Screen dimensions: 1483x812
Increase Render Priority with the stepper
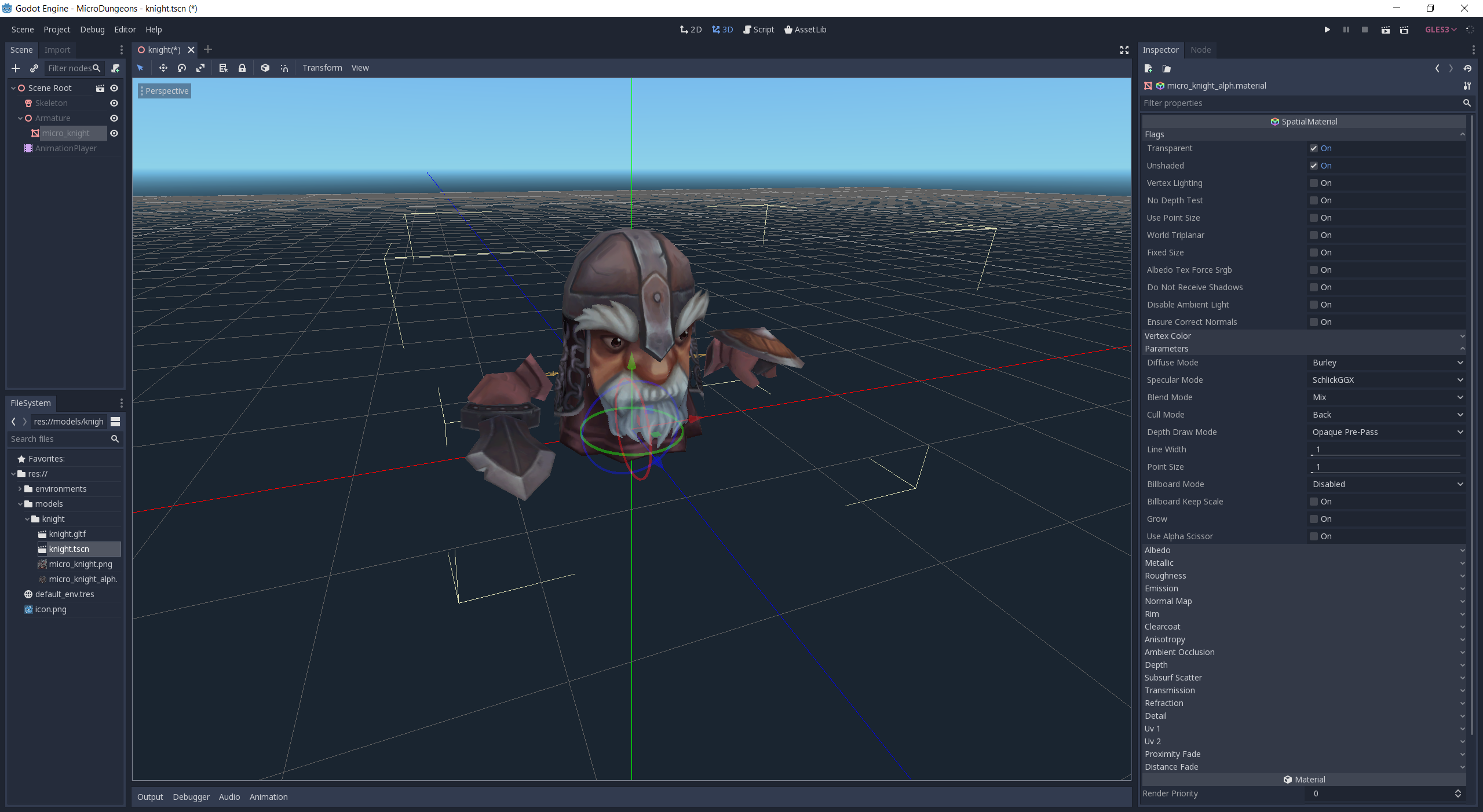click(x=1458, y=791)
